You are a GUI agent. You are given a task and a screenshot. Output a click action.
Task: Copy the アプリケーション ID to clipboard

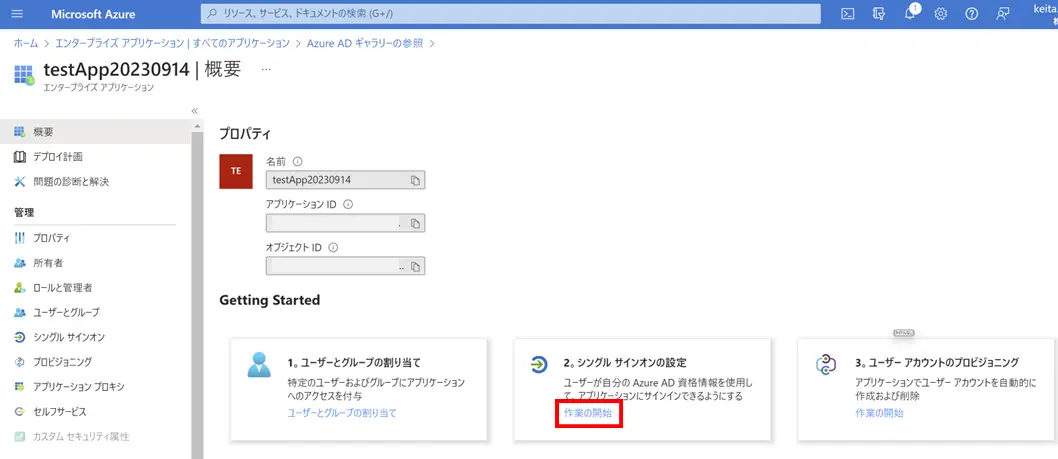[416, 223]
